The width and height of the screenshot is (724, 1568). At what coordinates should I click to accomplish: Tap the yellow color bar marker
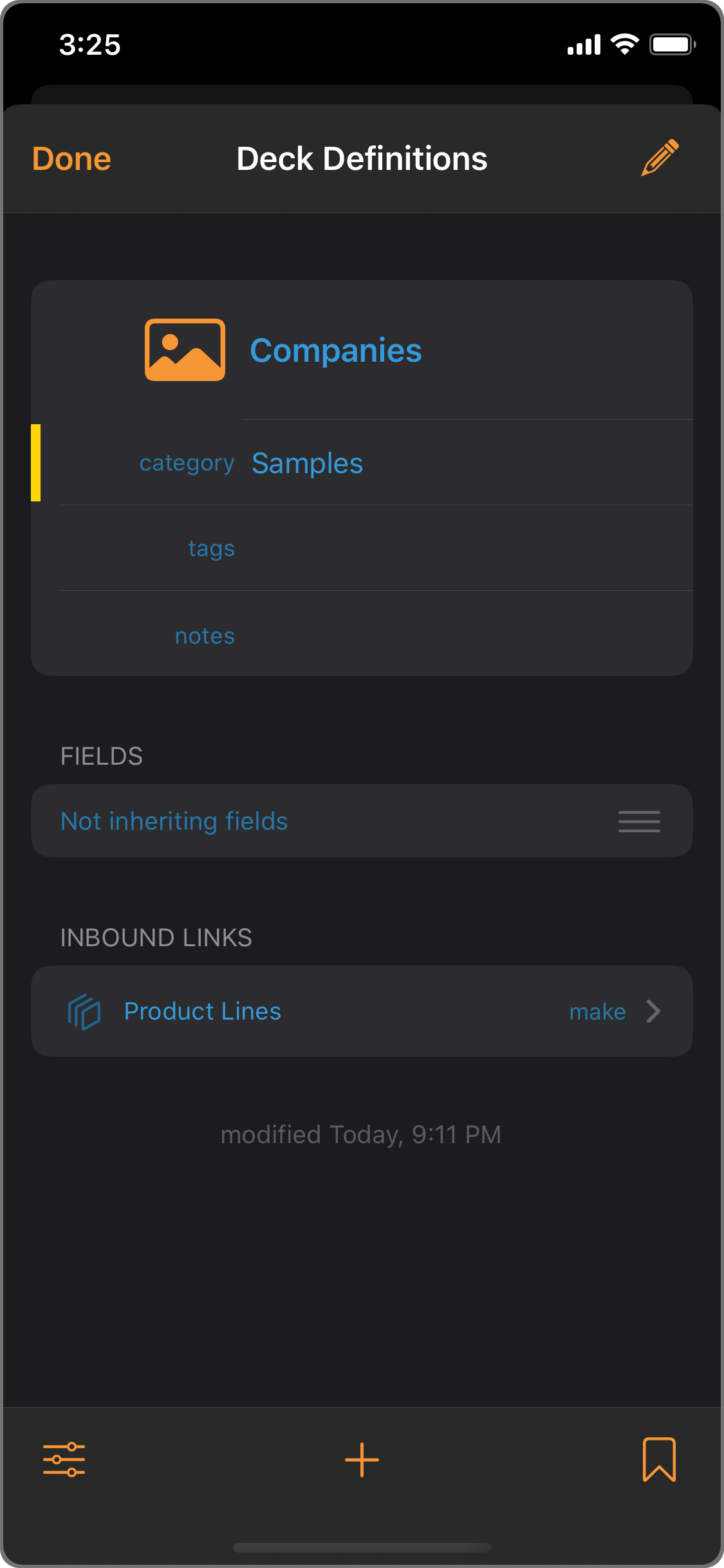coord(36,463)
